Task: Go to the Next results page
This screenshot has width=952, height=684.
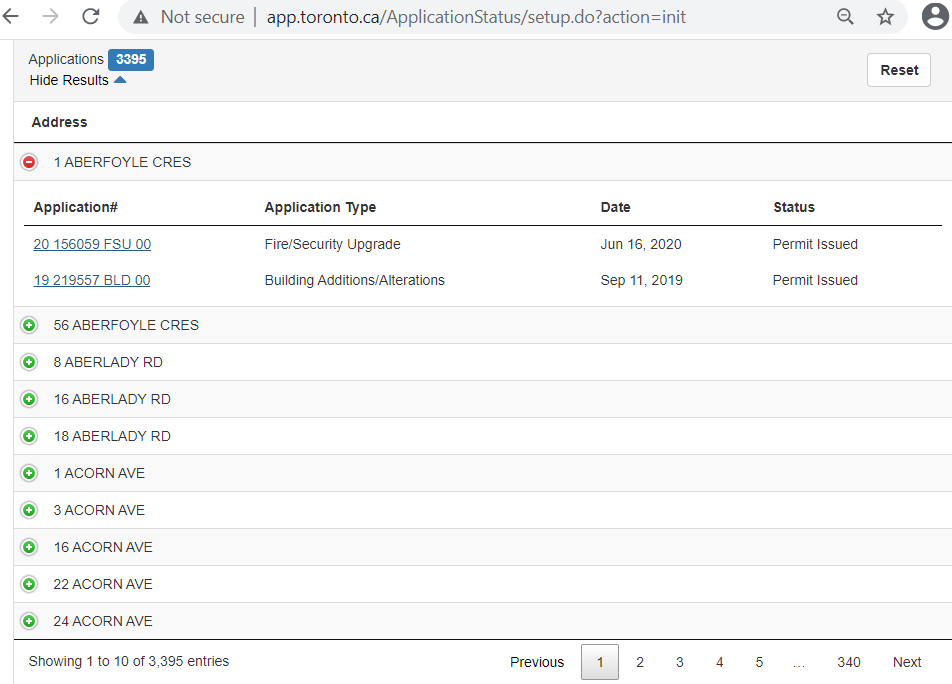Action: [x=907, y=662]
